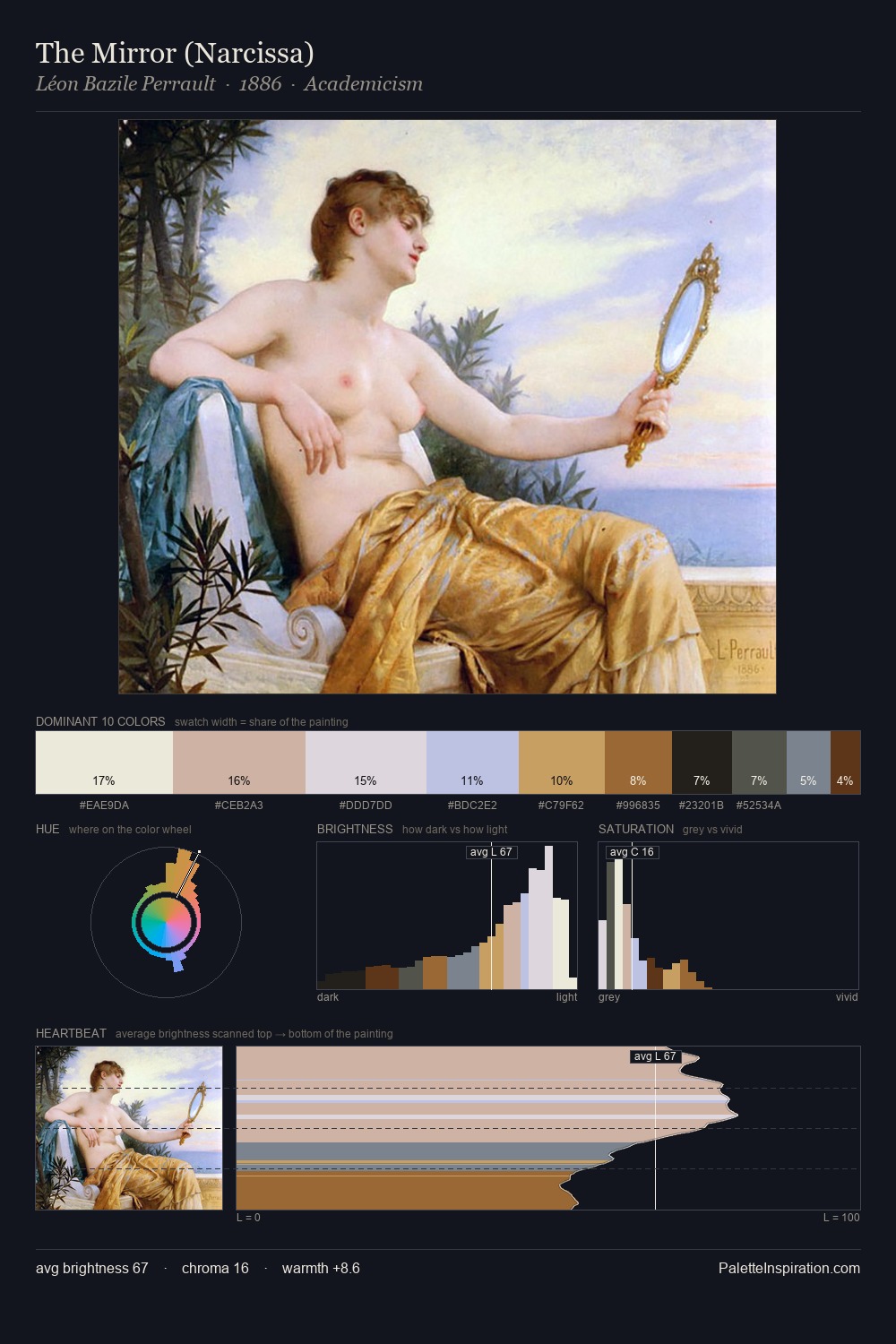Click artist name 'Léon Bazile Perrault'

[125, 84]
